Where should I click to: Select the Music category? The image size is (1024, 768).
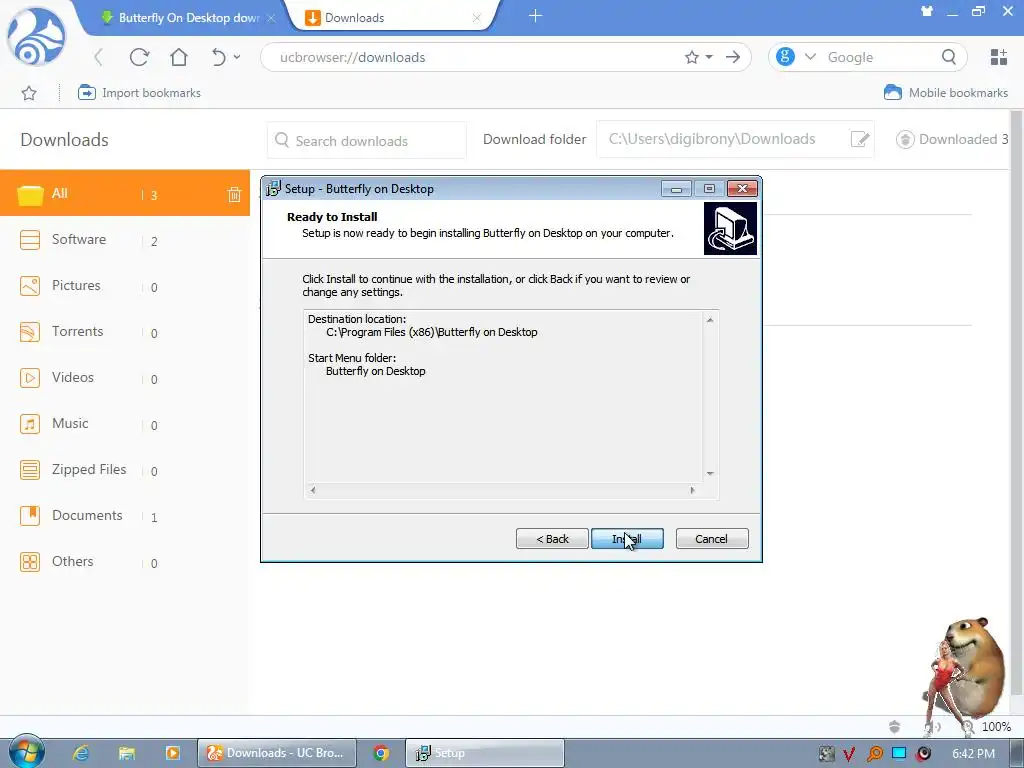[125, 423]
